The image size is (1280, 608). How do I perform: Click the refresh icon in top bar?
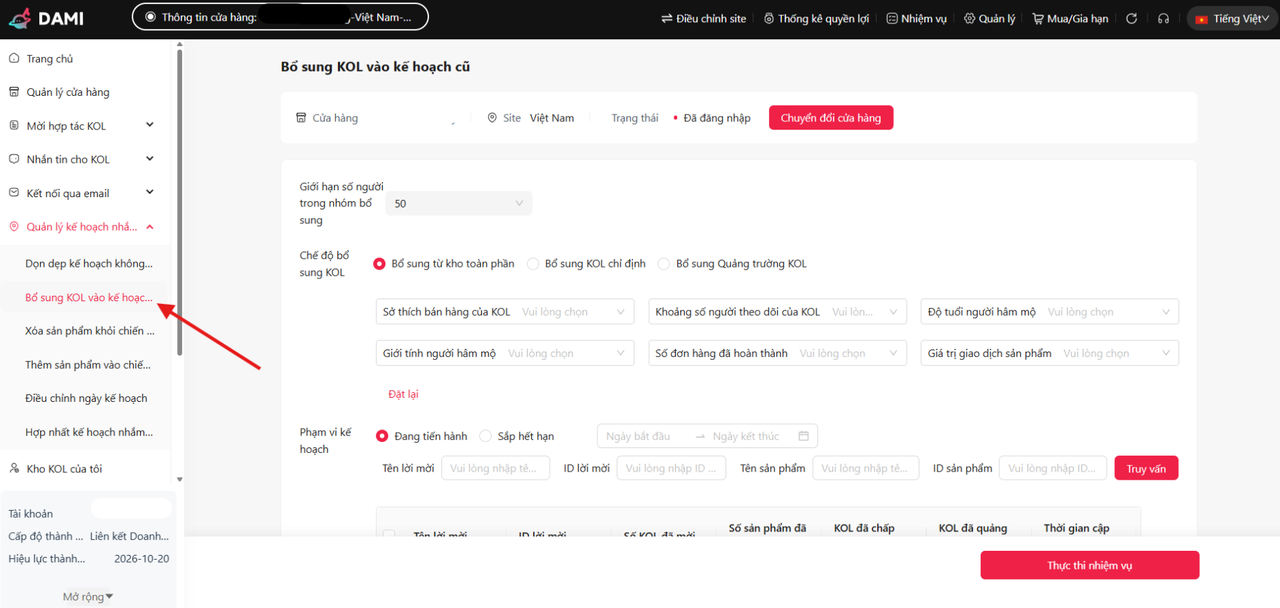click(1132, 19)
